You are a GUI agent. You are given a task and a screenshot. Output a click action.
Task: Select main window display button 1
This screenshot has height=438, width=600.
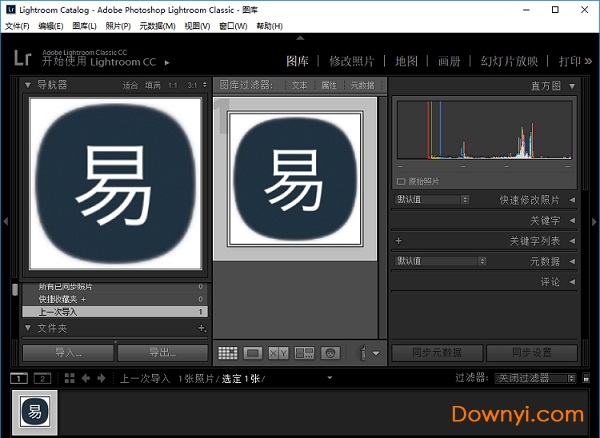pyautogui.click(x=19, y=378)
